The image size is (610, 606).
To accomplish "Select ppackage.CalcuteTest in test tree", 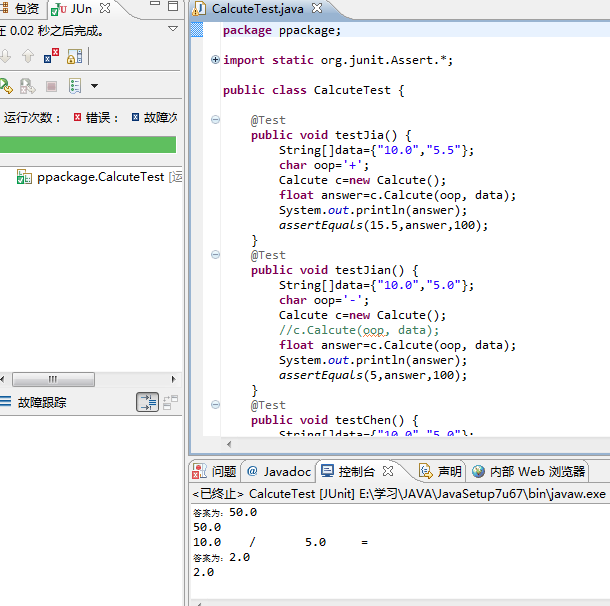I will [x=100, y=177].
